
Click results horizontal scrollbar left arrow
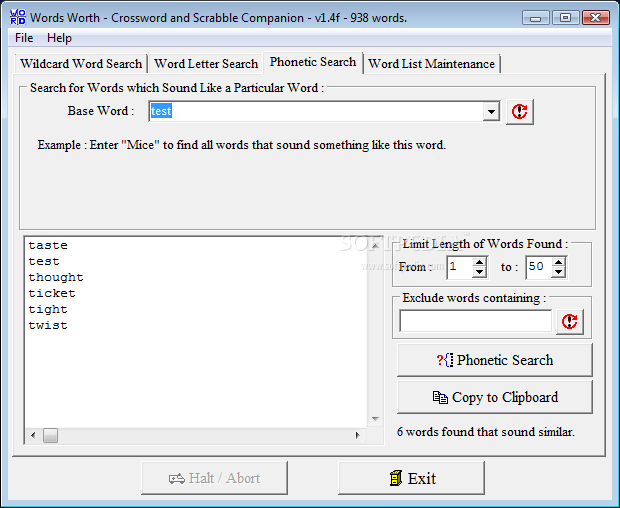point(33,435)
